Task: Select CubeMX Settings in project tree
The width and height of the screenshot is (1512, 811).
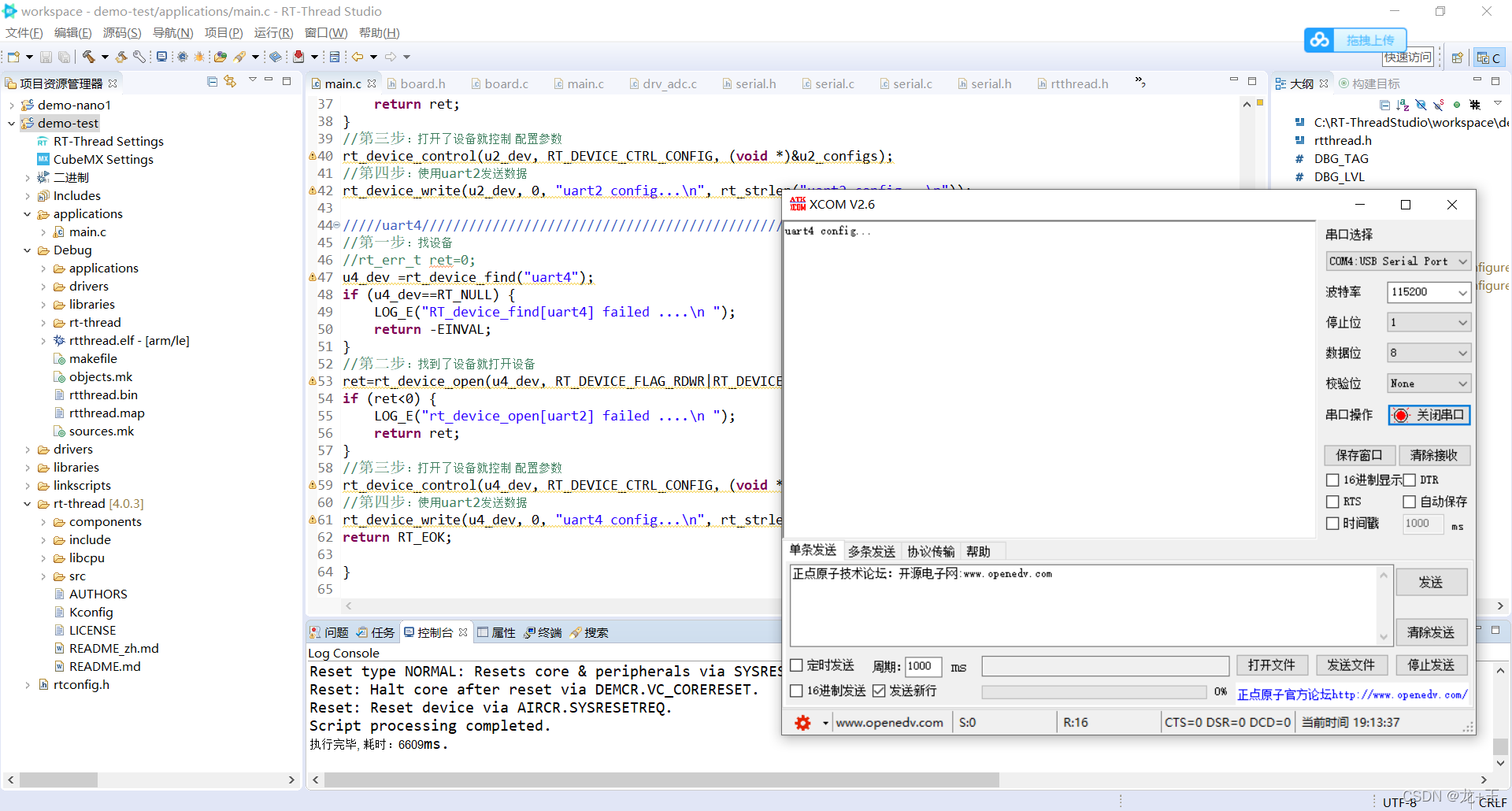Action: [x=103, y=160]
